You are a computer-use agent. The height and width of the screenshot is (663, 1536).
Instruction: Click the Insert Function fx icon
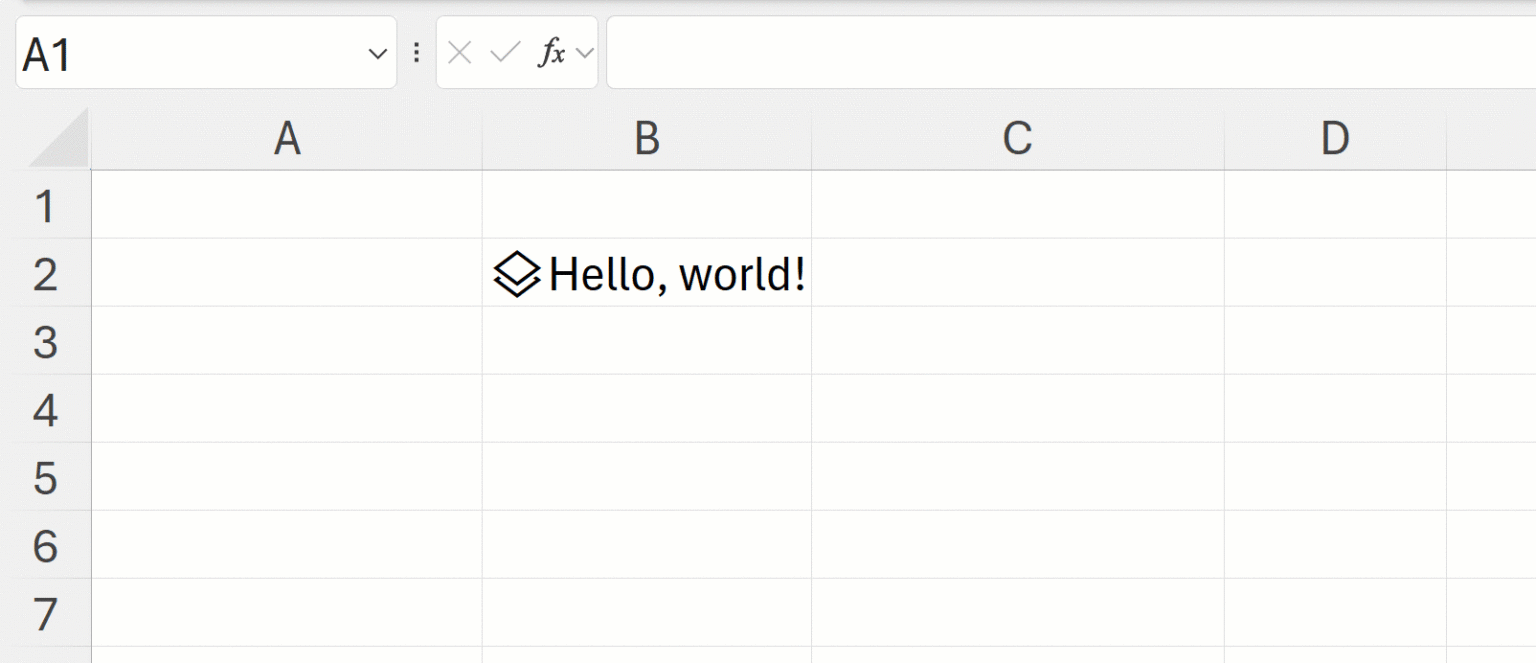tap(550, 53)
